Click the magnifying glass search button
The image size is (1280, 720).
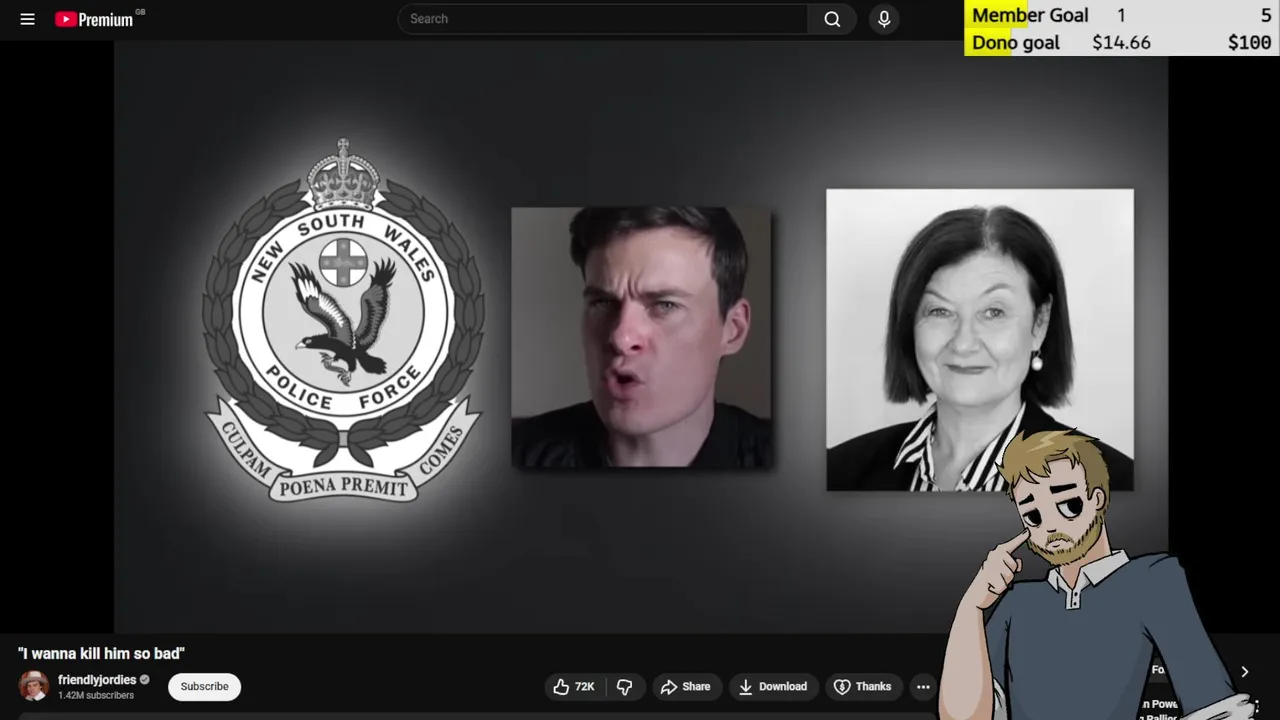click(832, 19)
